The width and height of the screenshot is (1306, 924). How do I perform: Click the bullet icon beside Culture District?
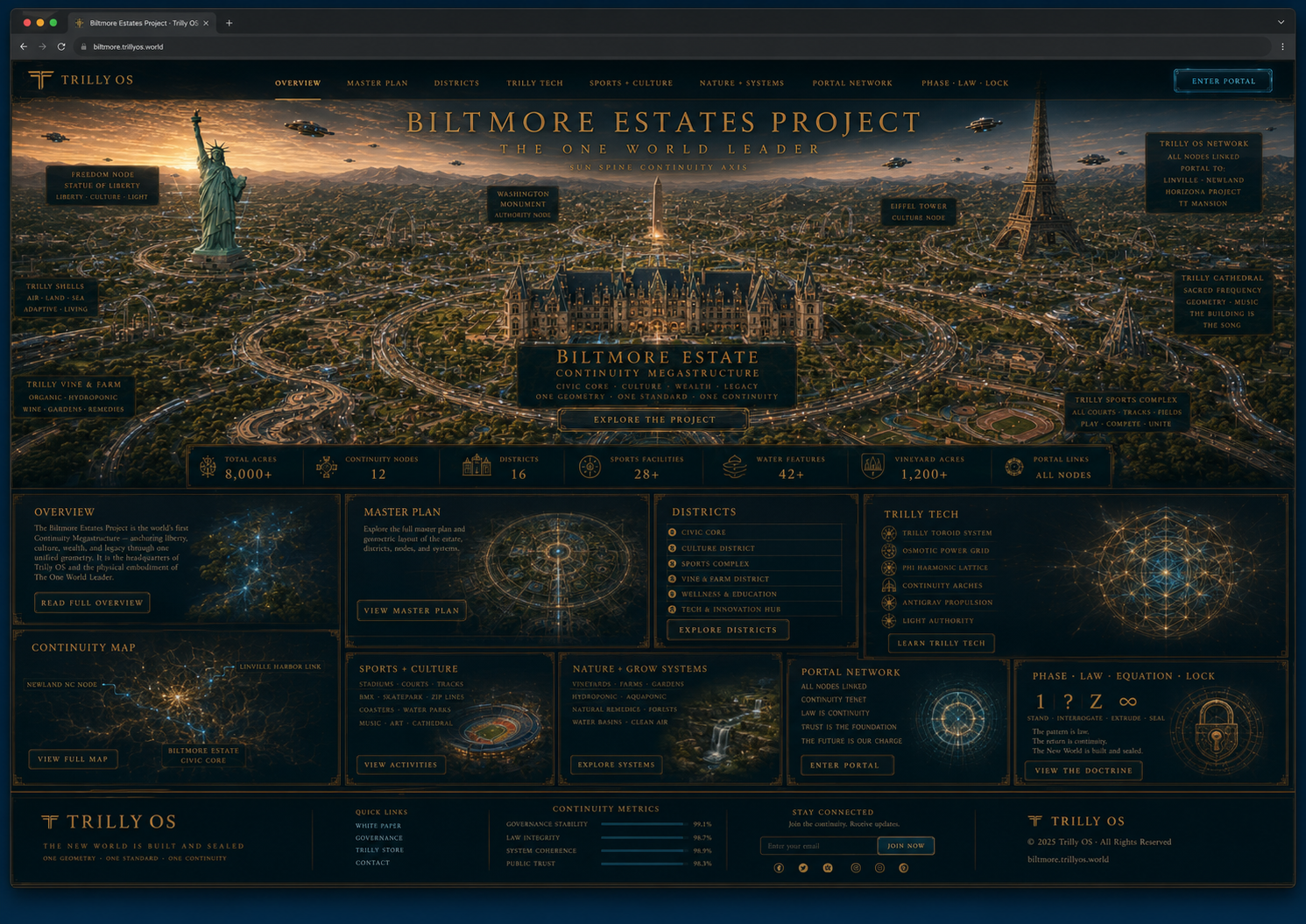coord(672,548)
